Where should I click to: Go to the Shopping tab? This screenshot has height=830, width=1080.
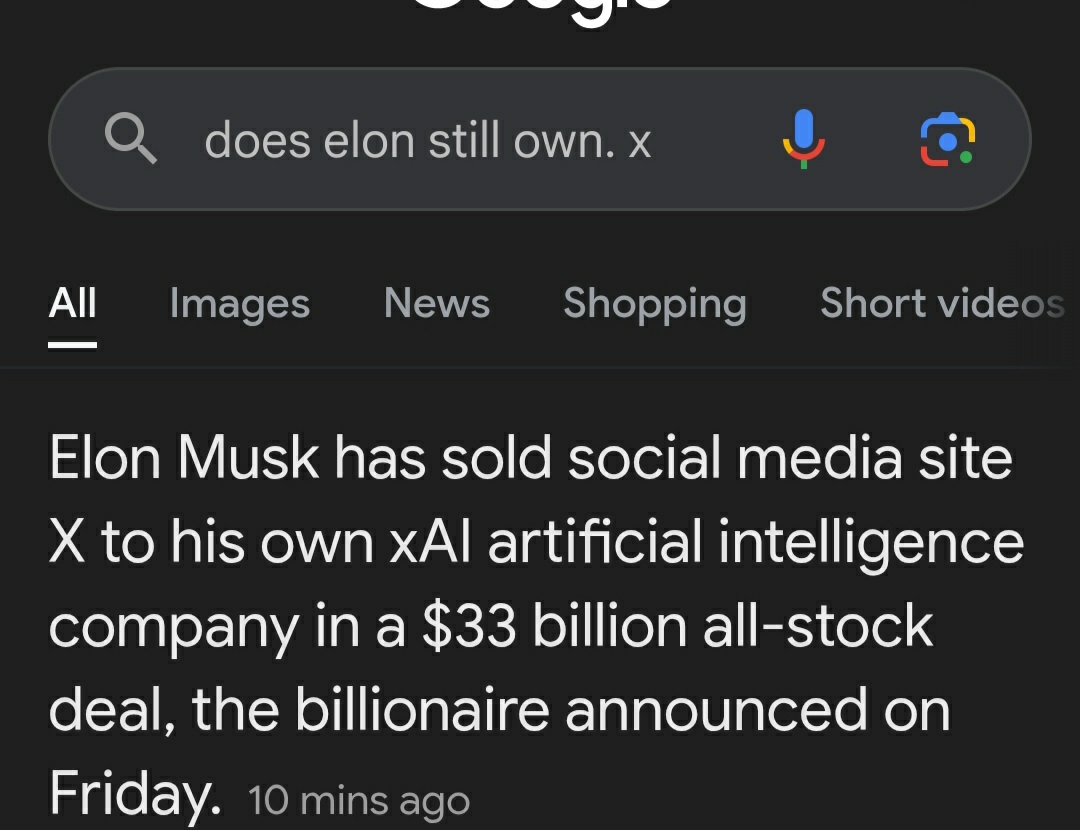click(655, 303)
